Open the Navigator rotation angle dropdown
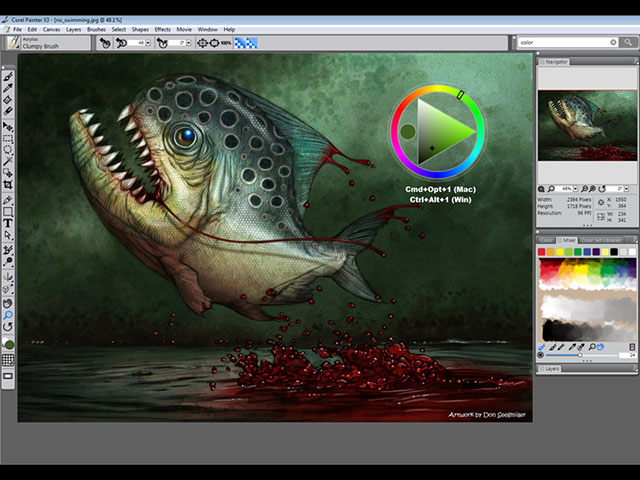The width and height of the screenshot is (640, 480). point(626,189)
